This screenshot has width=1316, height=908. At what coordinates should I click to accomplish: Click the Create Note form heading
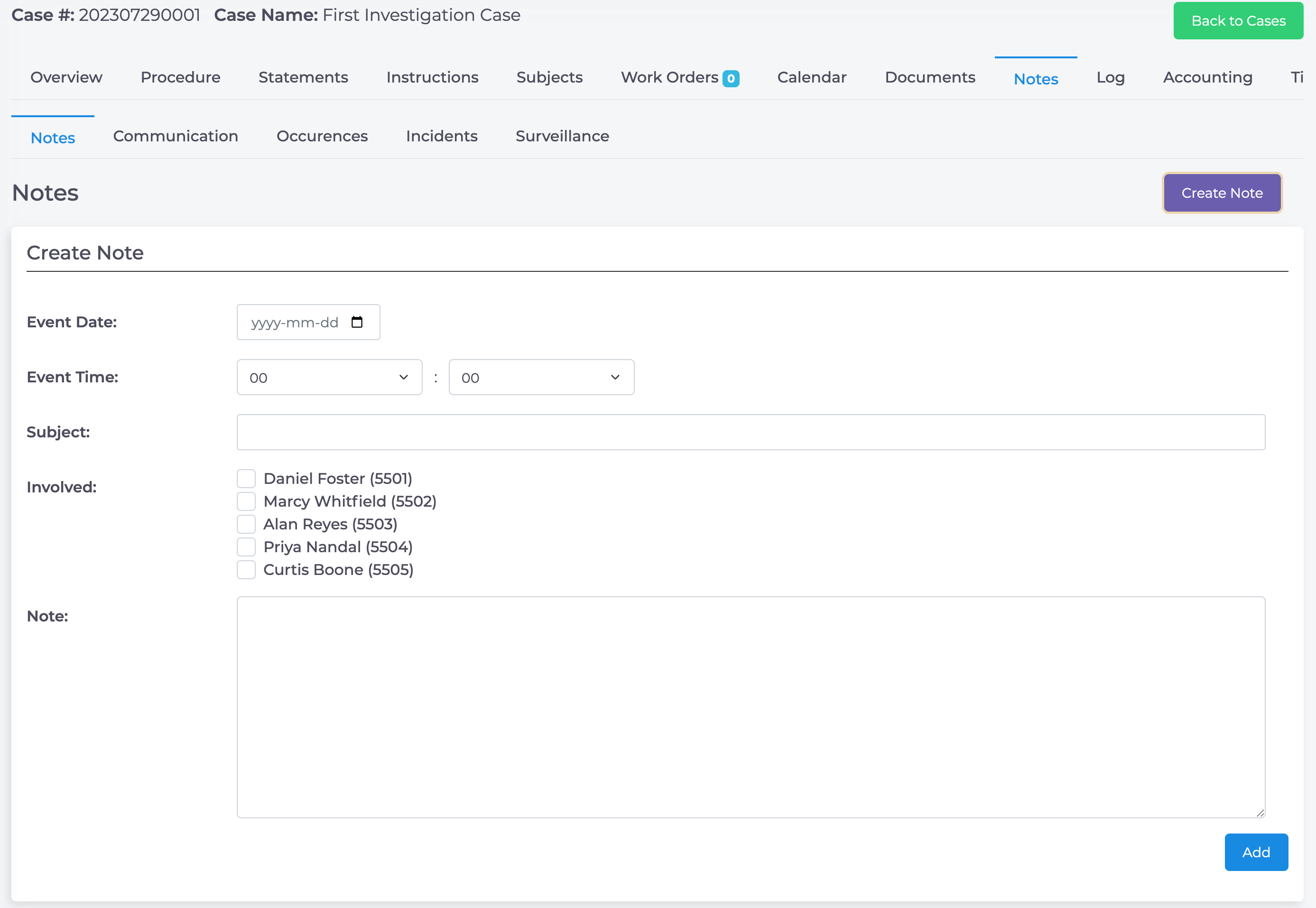85,252
